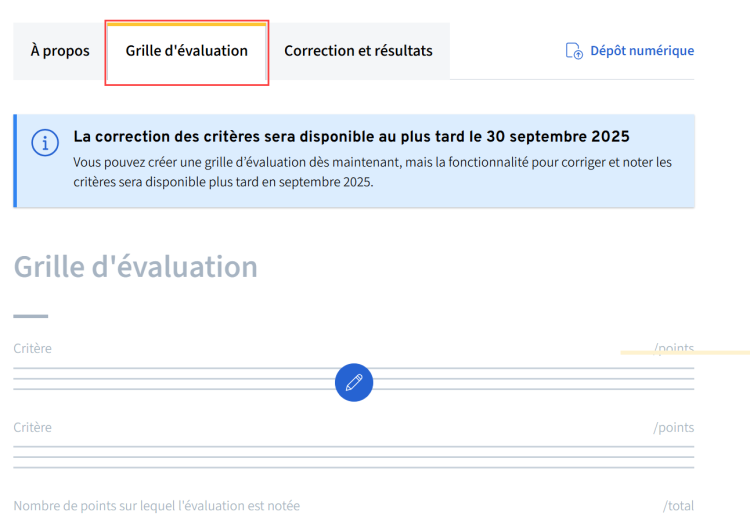
Task: Click the first /points value field
Action: [673, 348]
